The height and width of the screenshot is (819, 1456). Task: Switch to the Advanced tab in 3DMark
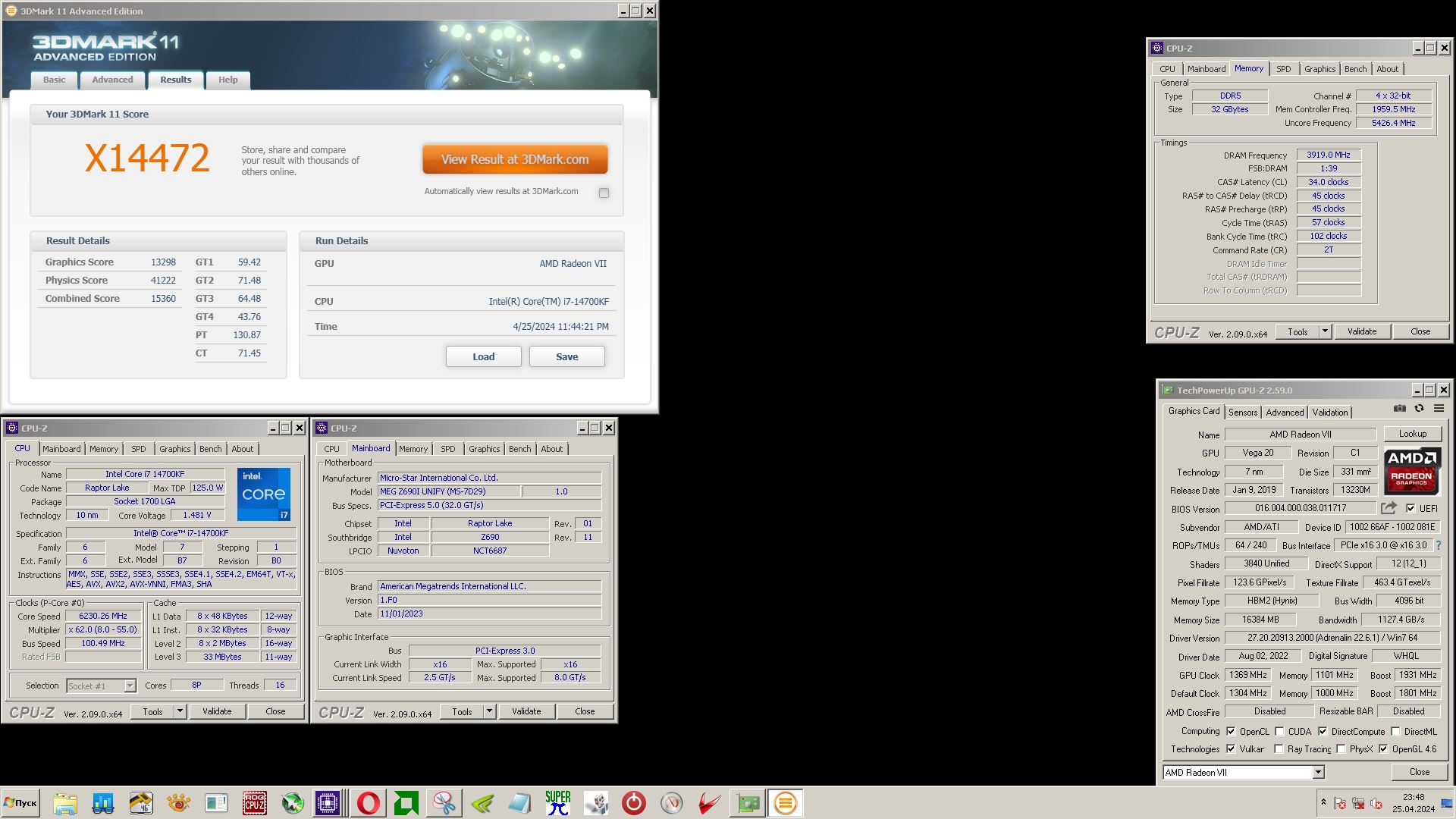pyautogui.click(x=112, y=80)
